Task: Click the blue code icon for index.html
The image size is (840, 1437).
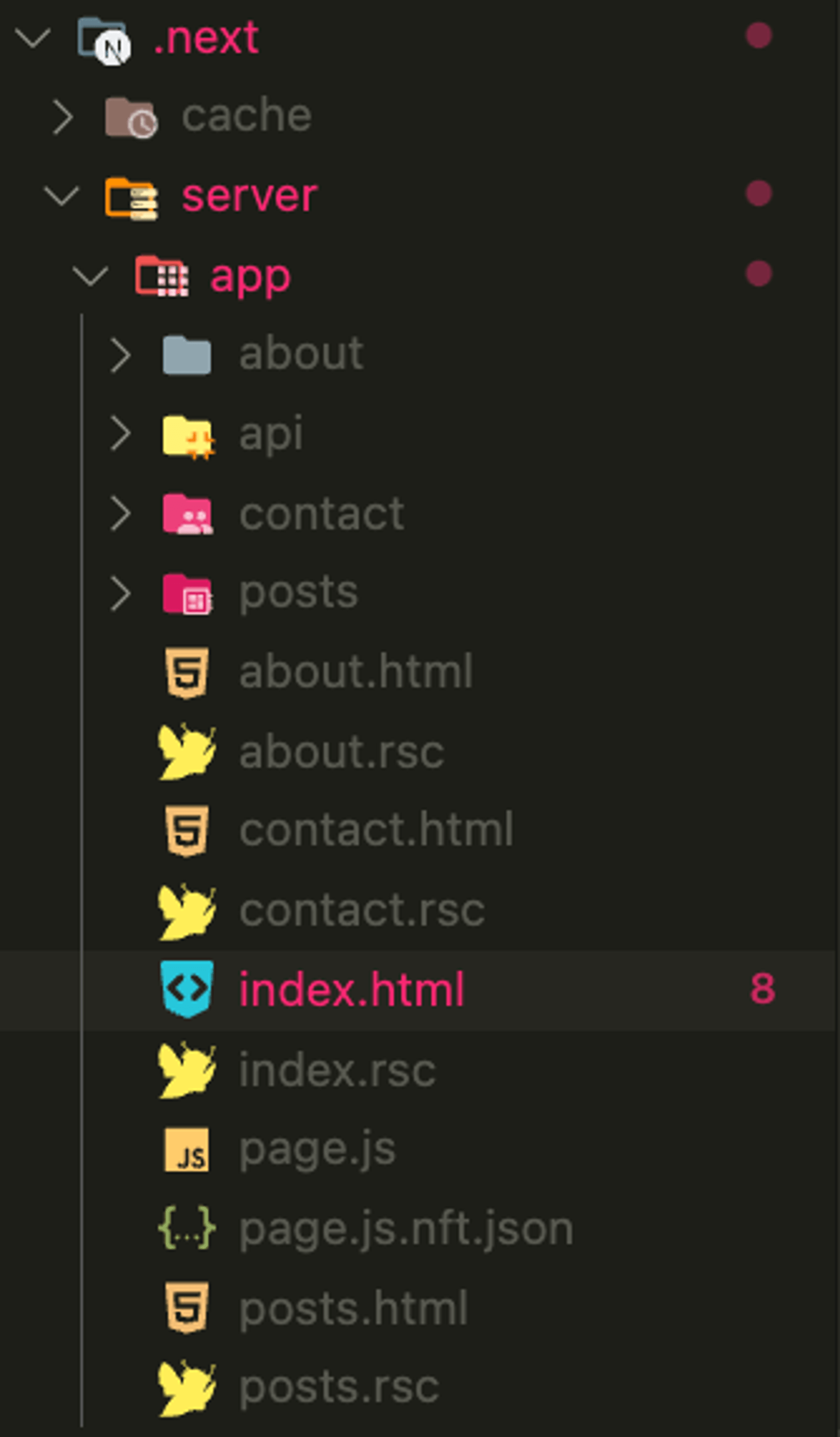Action: (187, 989)
